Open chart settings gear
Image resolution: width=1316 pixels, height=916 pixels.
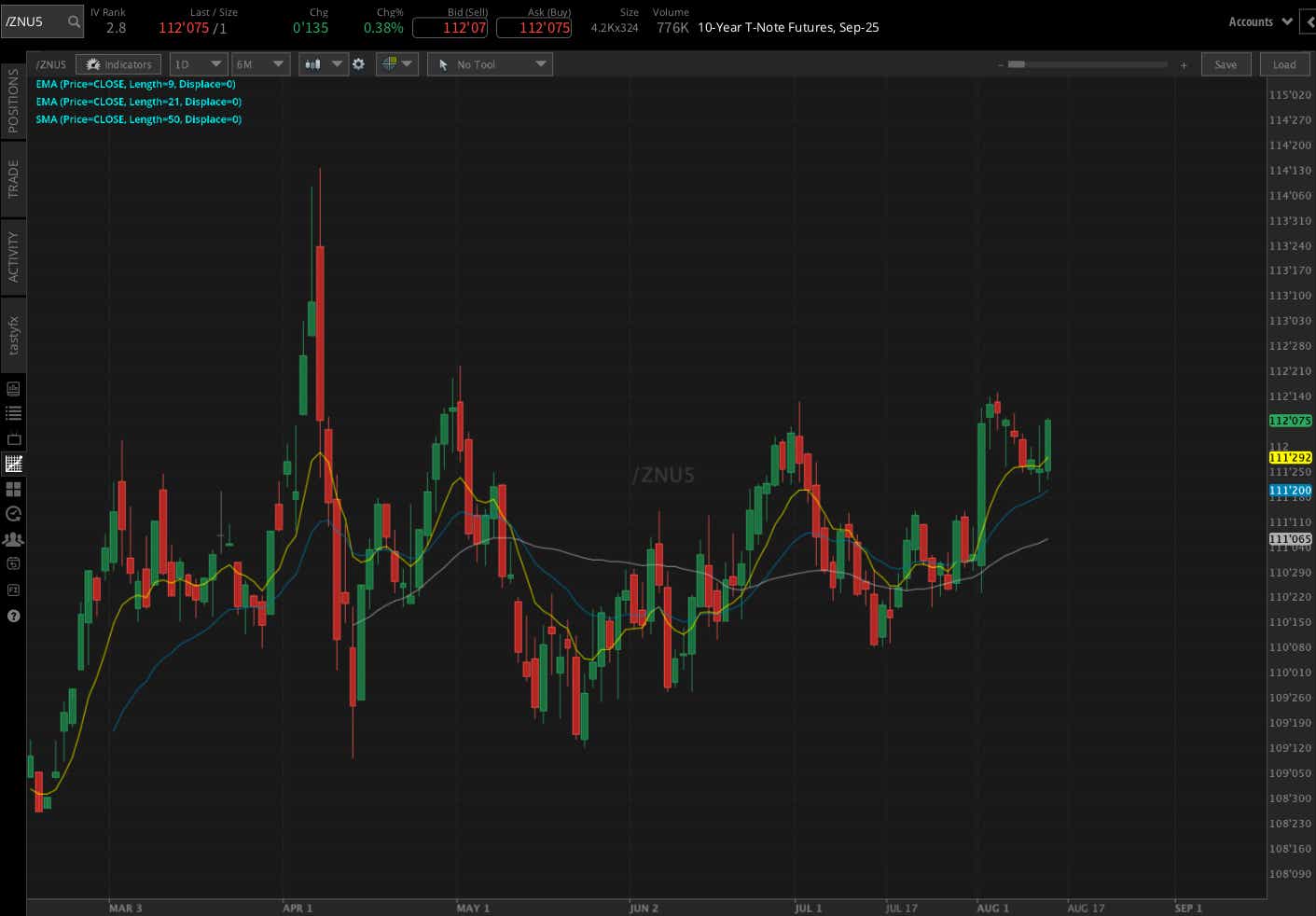tap(358, 64)
